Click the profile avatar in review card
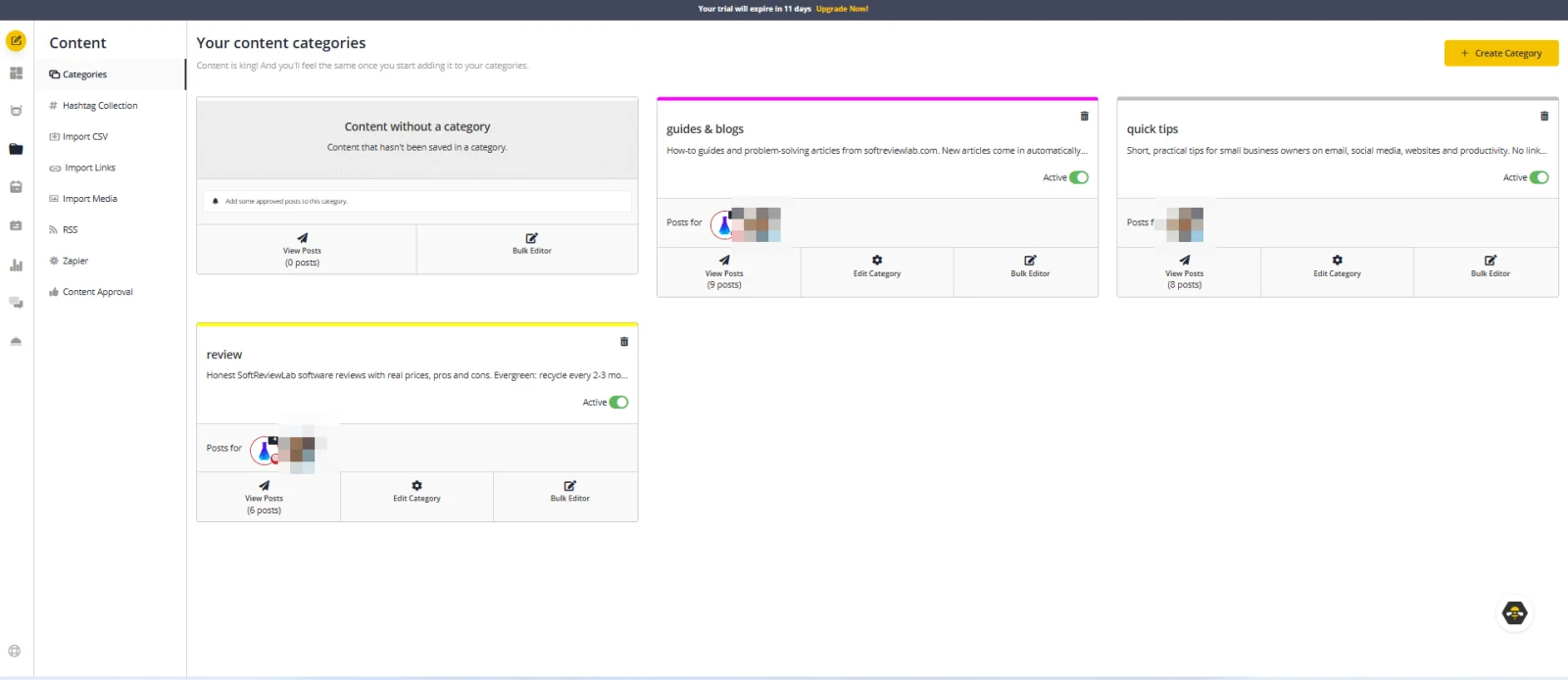Screen dimensions: 1568x680 point(265,450)
